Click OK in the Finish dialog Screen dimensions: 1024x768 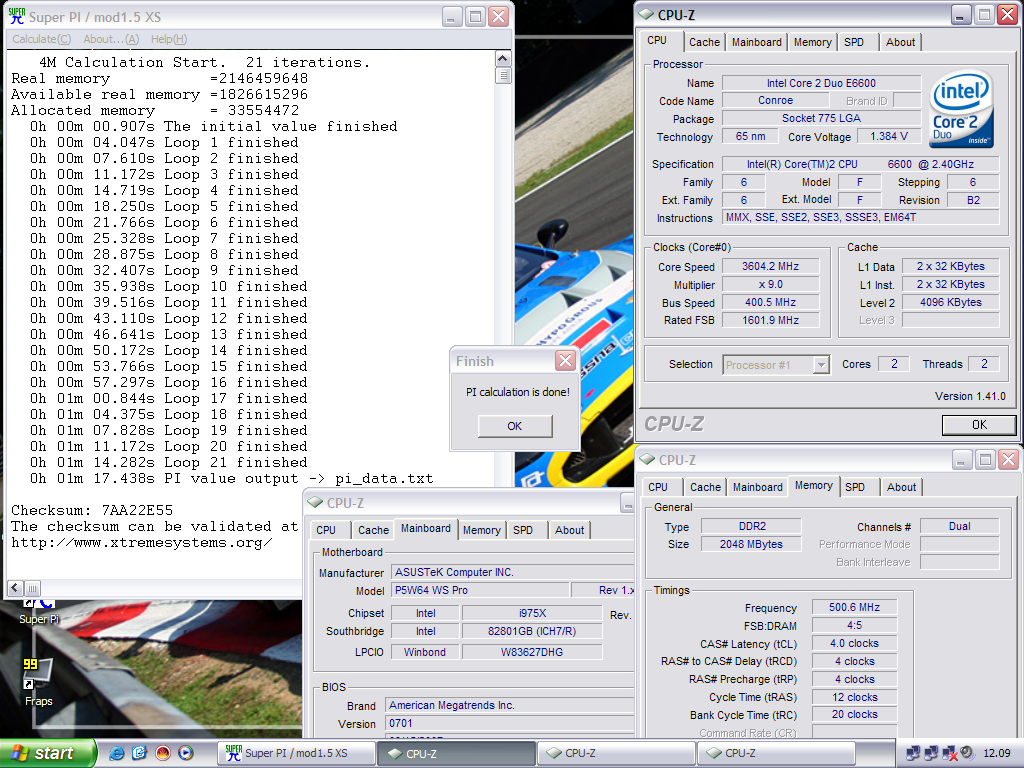point(515,426)
